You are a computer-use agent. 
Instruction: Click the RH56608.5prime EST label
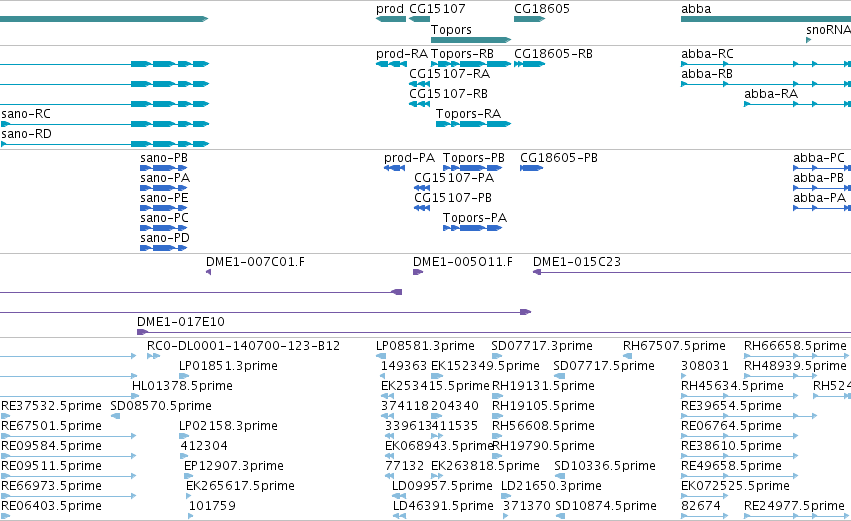pos(543,427)
